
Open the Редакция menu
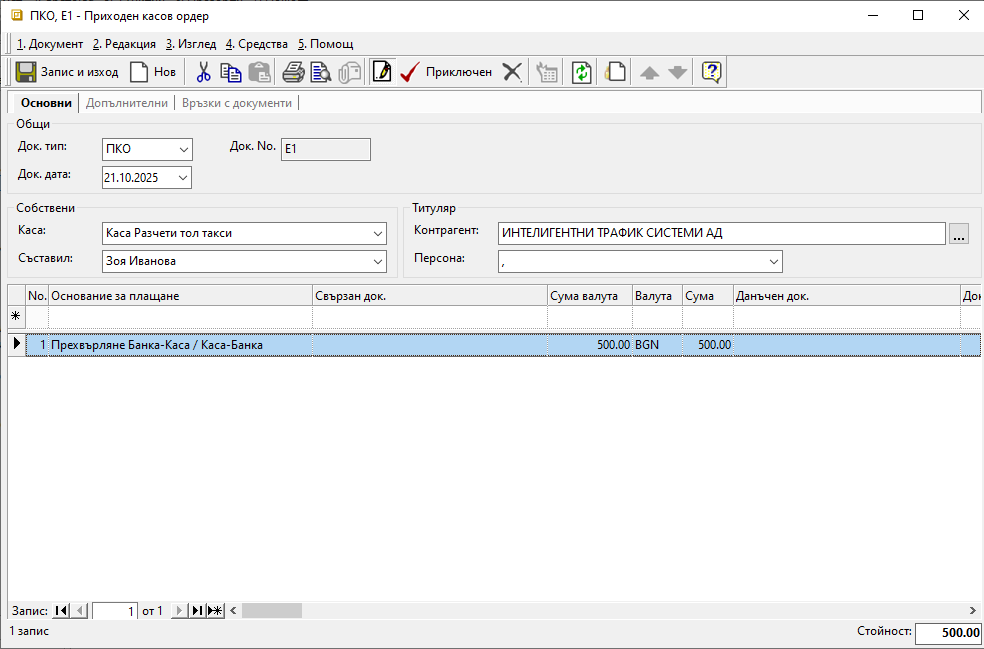point(124,44)
